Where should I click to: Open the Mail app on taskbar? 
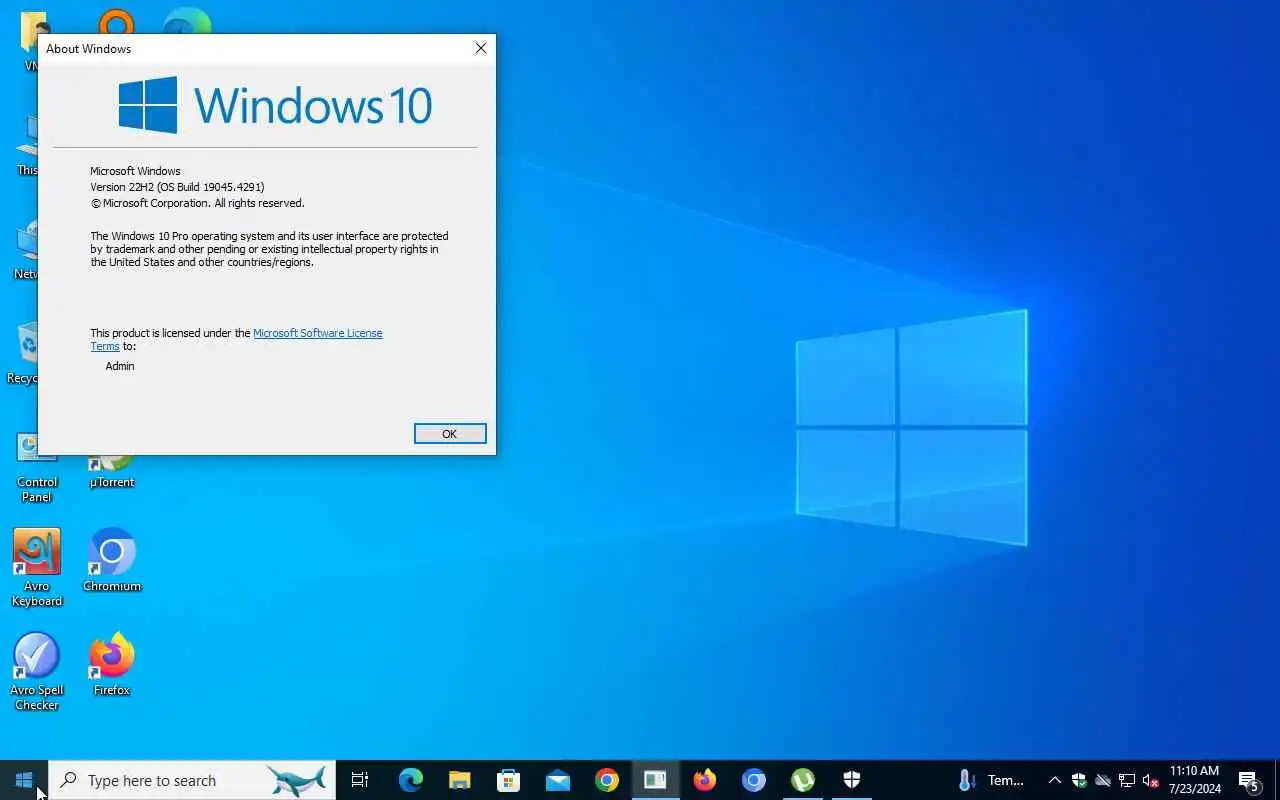[x=557, y=780]
